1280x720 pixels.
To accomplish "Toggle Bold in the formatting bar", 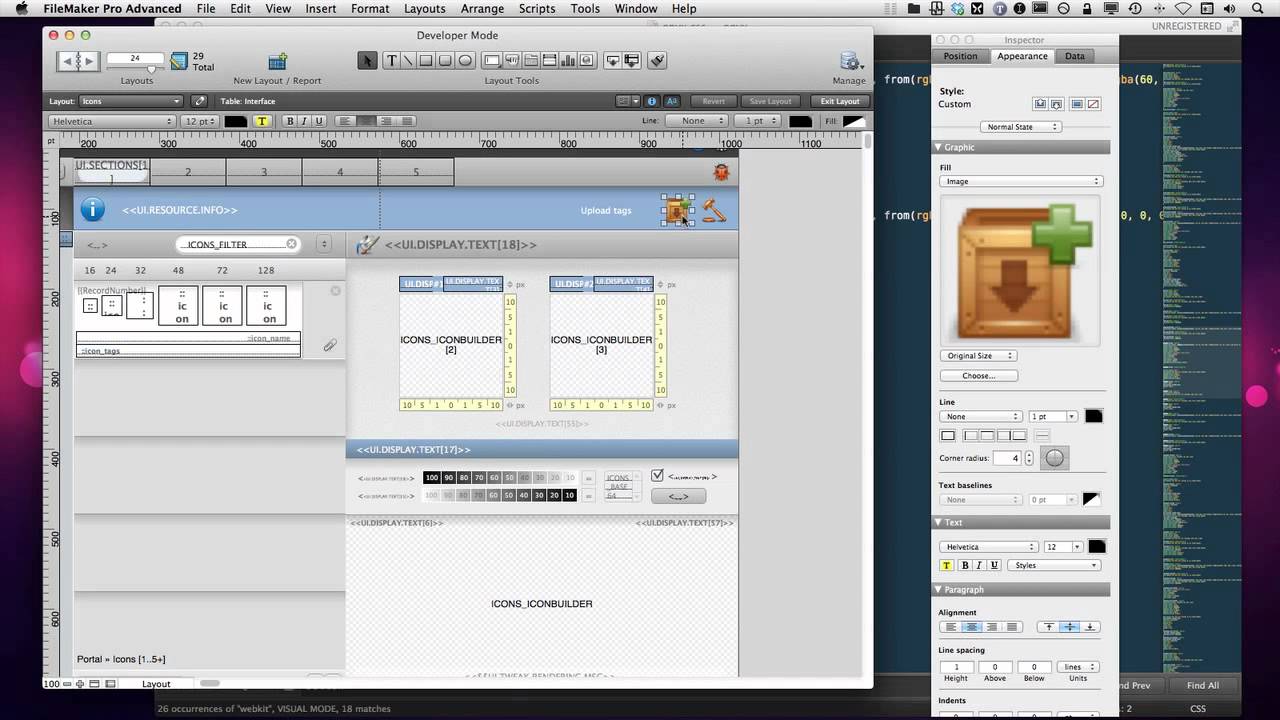I will point(290,121).
